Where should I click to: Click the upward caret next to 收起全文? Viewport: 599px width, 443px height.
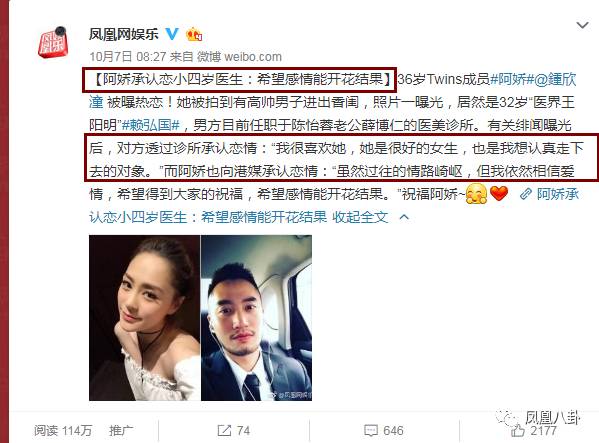pos(404,217)
